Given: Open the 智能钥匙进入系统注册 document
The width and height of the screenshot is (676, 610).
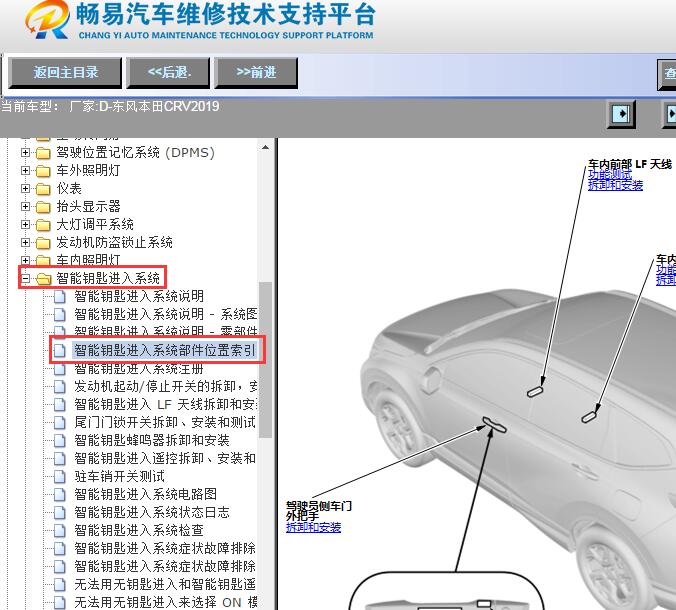Looking at the screenshot, I should click(x=138, y=369).
